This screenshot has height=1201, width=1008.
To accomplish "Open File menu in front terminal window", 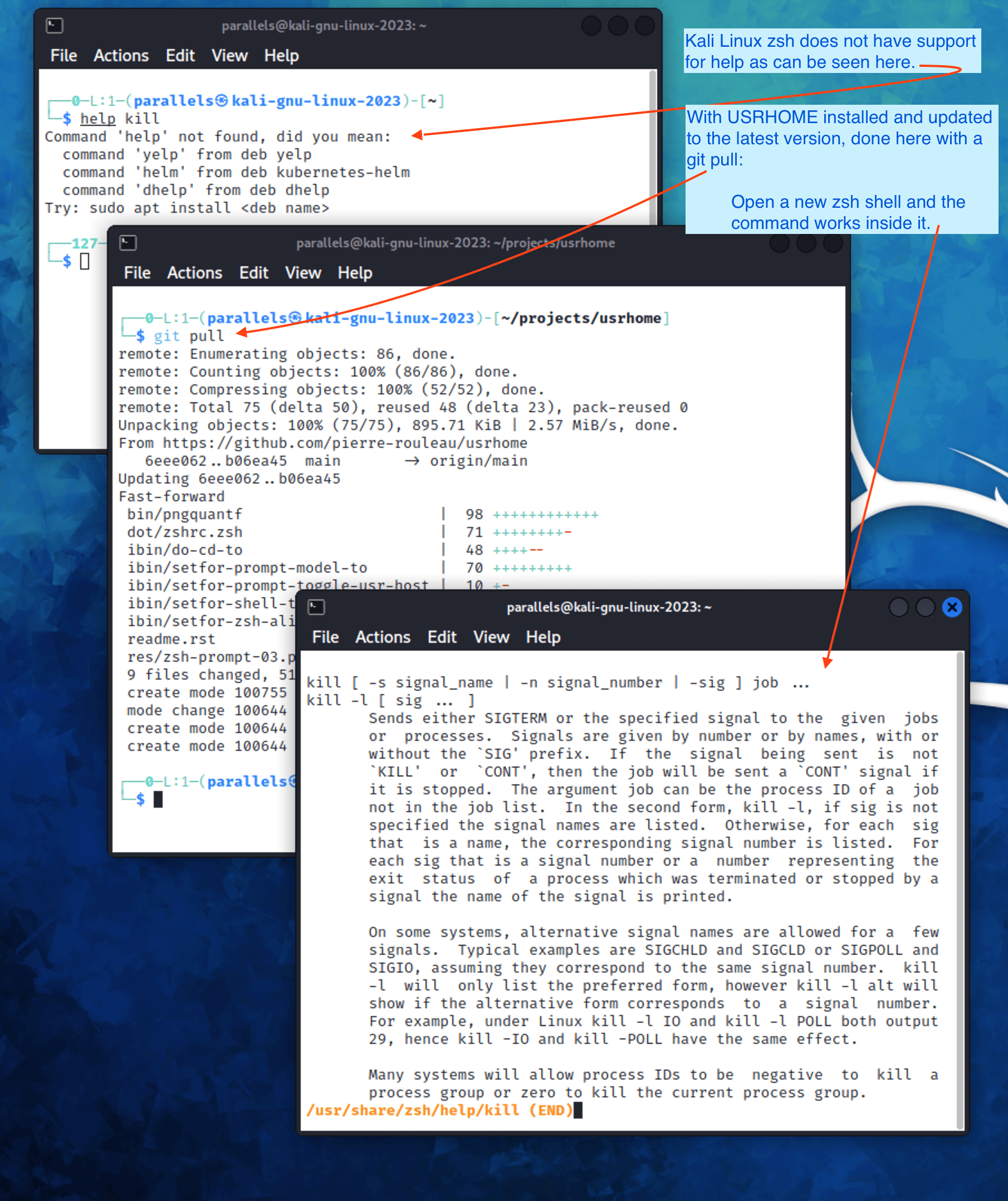I will coord(325,637).
